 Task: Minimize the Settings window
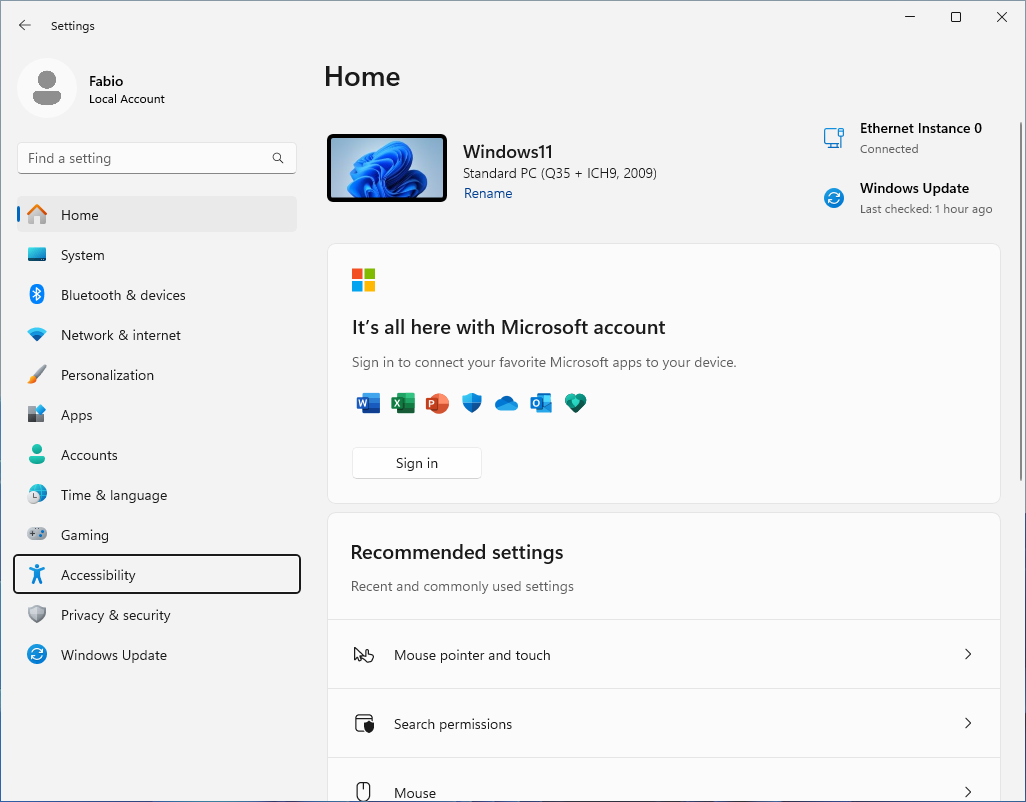click(x=910, y=17)
